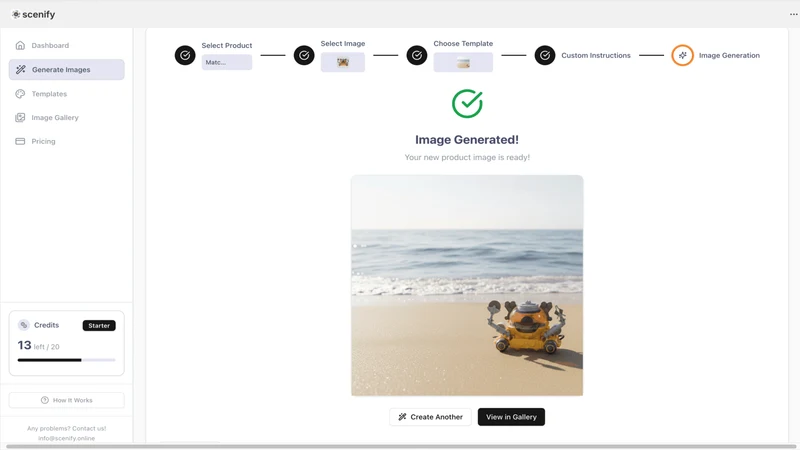Click the View in Gallery button

click(511, 417)
